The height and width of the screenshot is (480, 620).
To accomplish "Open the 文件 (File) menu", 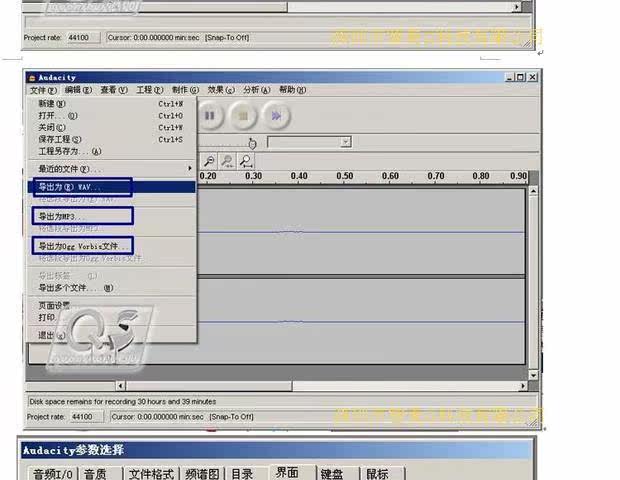I will pyautogui.click(x=43, y=90).
